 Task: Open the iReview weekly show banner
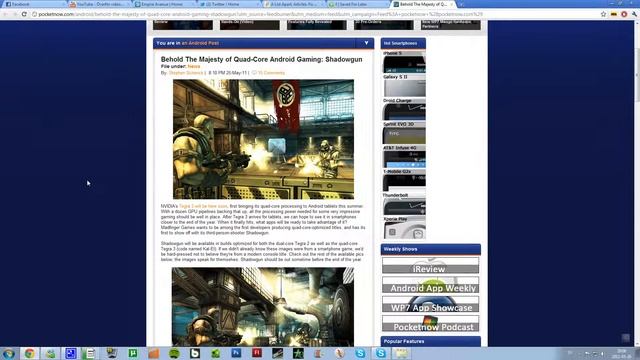point(431,265)
